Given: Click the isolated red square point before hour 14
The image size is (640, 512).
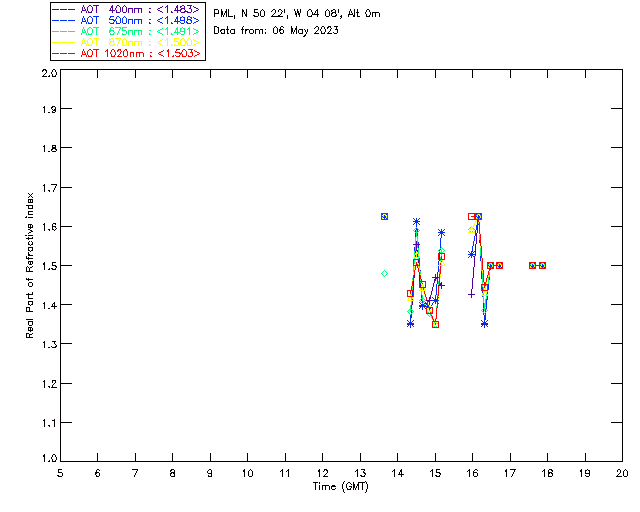Looking at the screenshot, I should [384, 216].
